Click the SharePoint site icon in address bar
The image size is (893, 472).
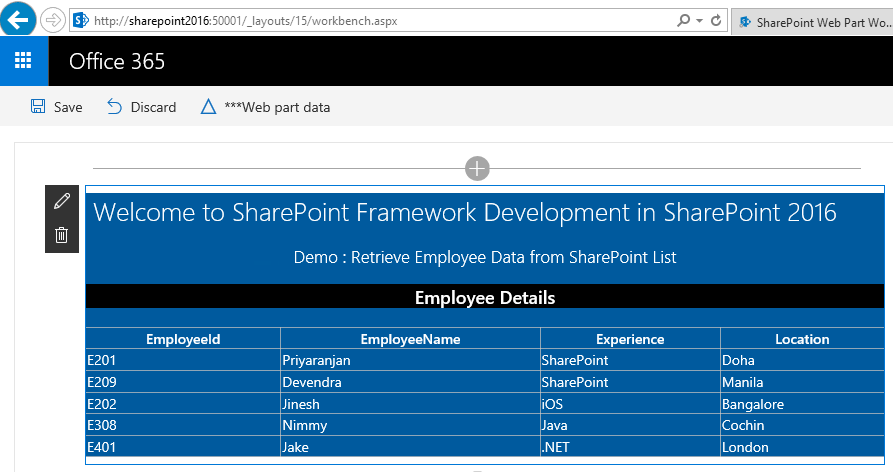click(x=81, y=20)
